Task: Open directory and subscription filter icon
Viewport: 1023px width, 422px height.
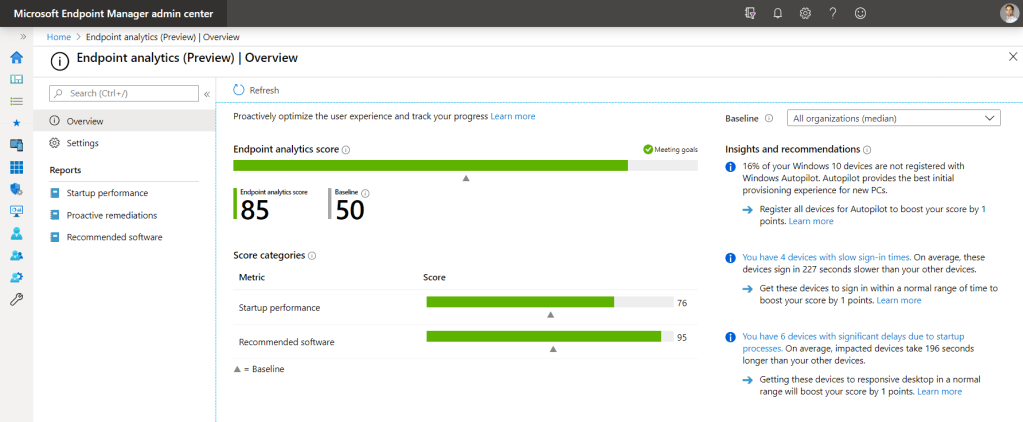Action: pyautogui.click(x=751, y=13)
